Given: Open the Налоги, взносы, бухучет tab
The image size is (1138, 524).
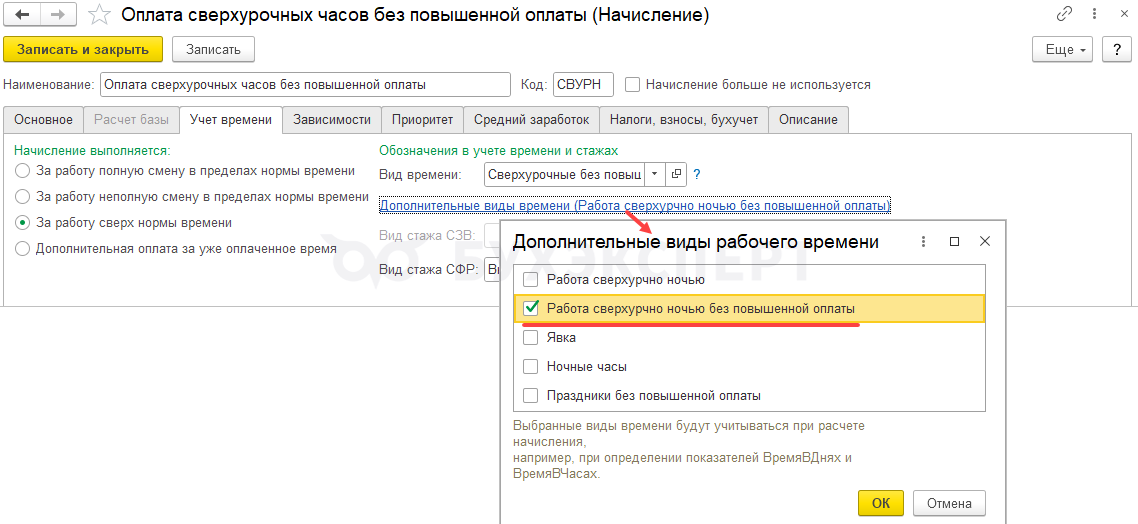Looking at the screenshot, I should pos(684,120).
